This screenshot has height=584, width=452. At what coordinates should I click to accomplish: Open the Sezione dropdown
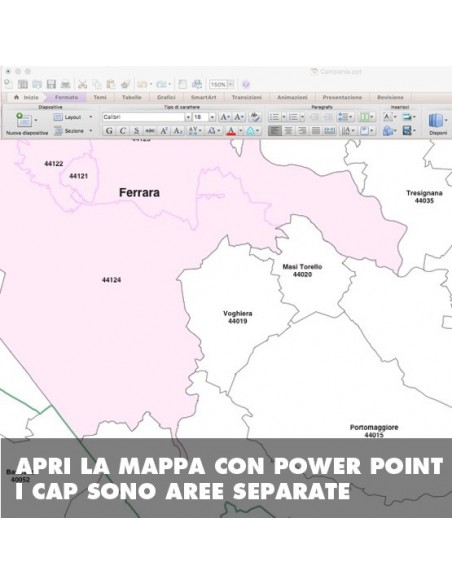click(73, 131)
